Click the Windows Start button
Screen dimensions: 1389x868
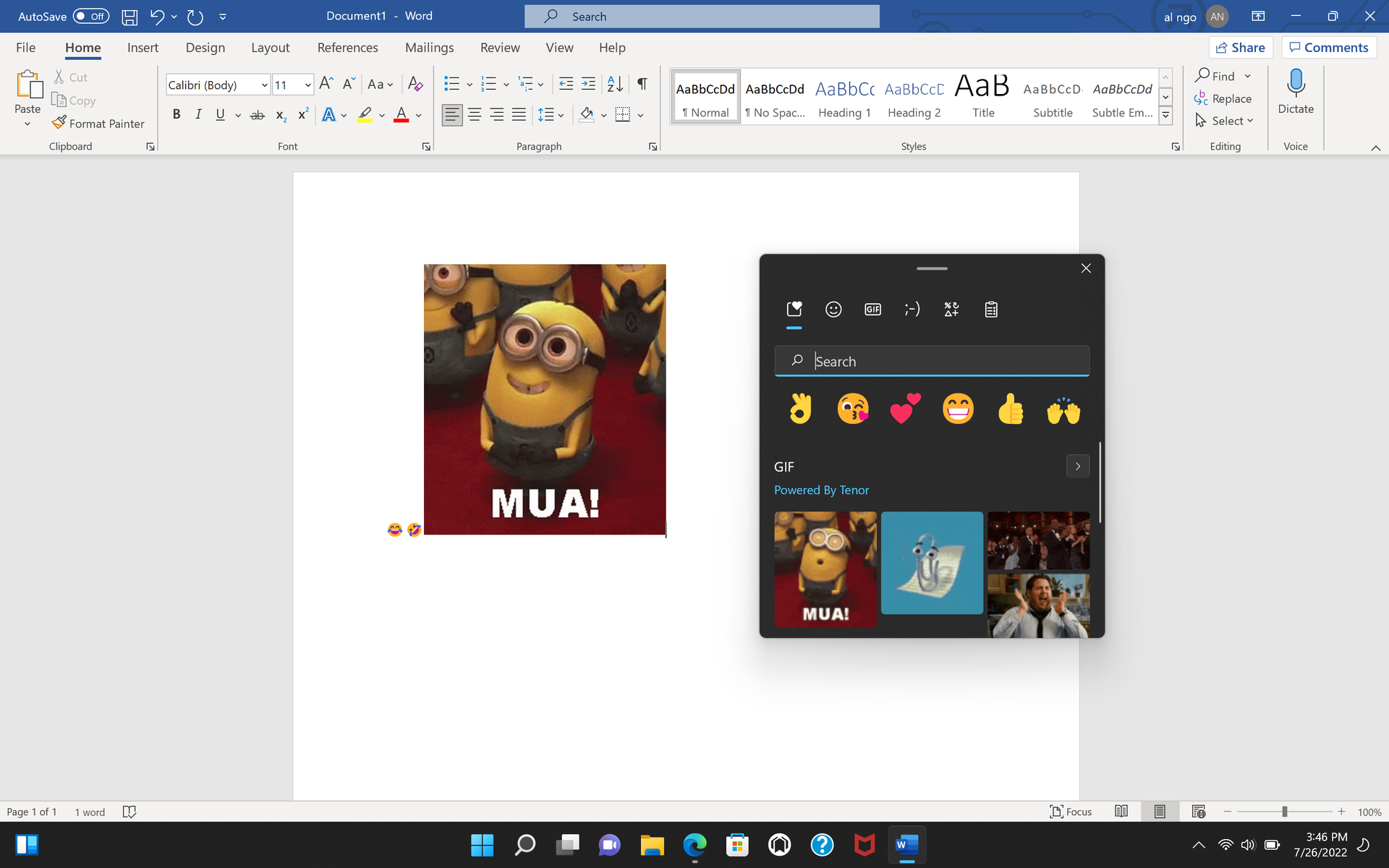(482, 844)
